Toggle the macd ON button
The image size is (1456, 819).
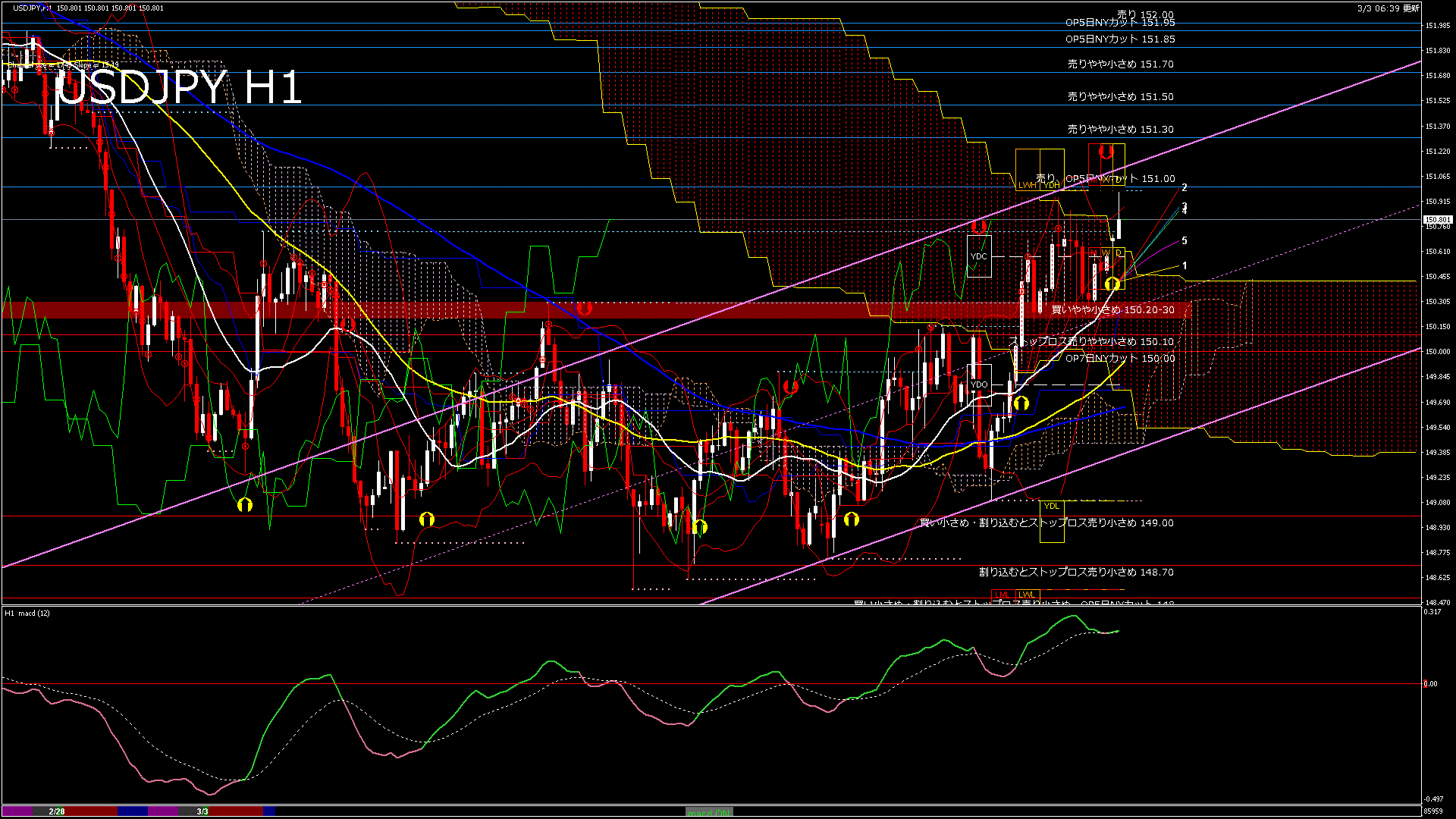click(709, 811)
